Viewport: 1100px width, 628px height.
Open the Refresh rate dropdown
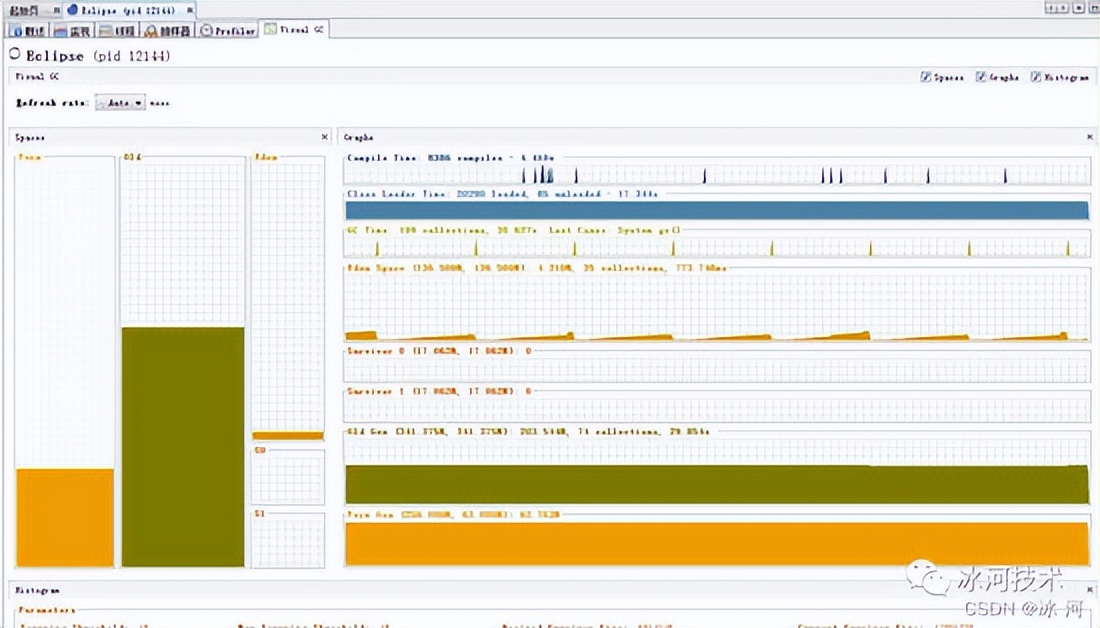tap(120, 102)
